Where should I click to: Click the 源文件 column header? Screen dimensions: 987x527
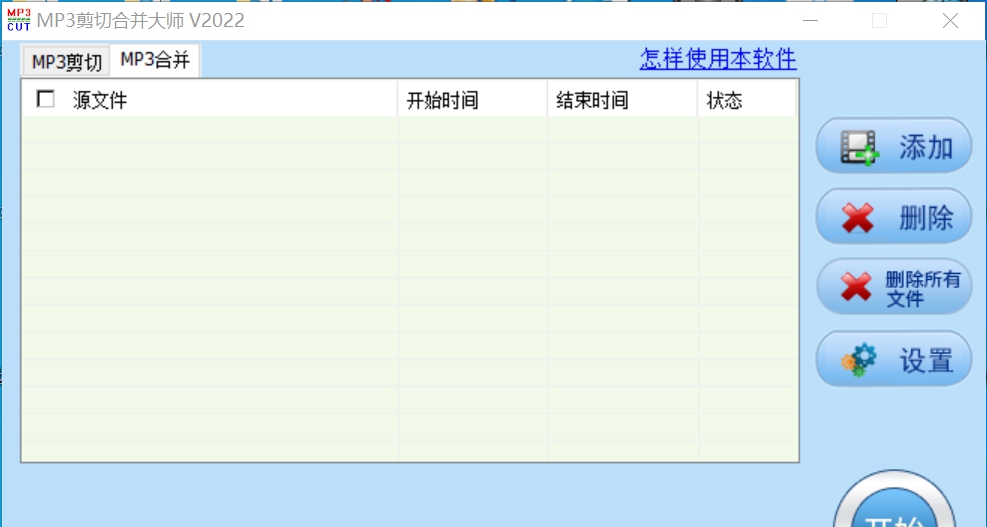210,99
